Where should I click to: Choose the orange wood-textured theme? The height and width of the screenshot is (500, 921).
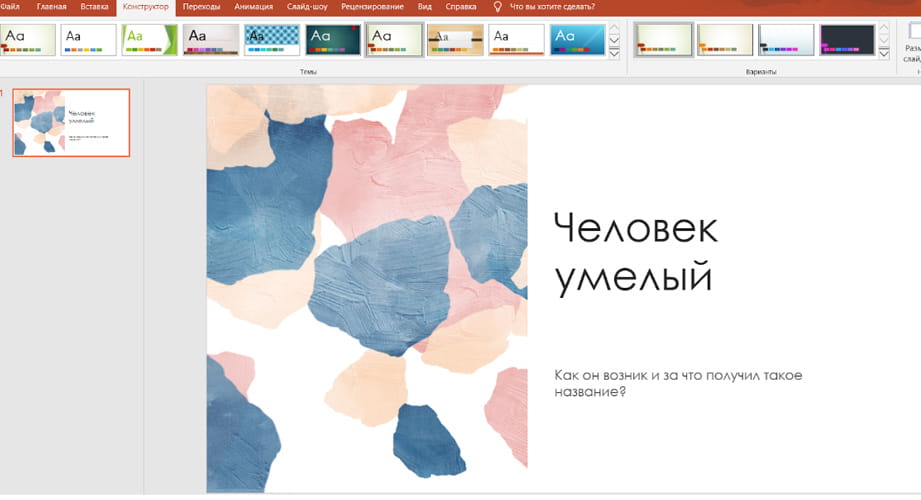455,40
